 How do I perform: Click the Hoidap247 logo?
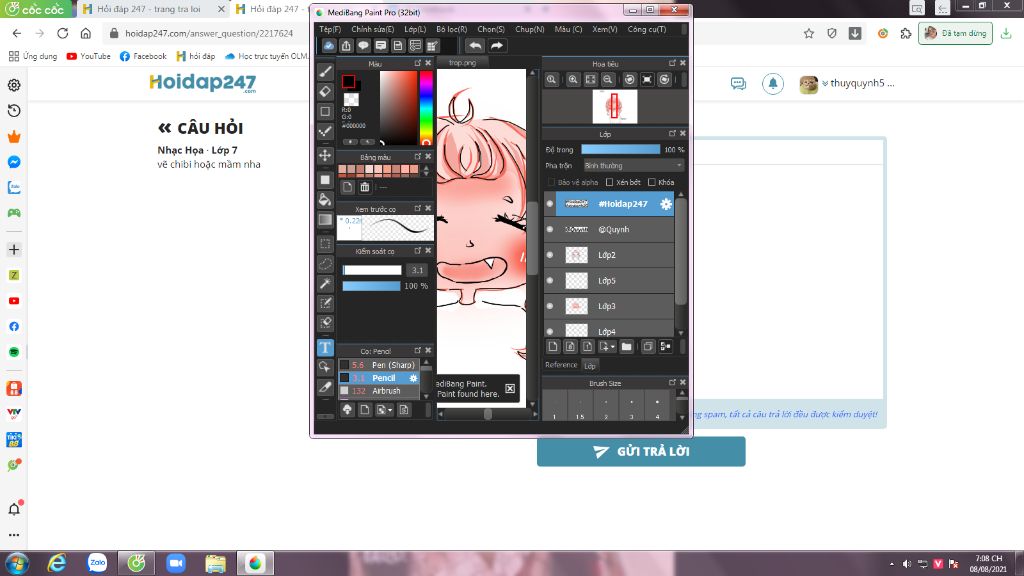(203, 83)
